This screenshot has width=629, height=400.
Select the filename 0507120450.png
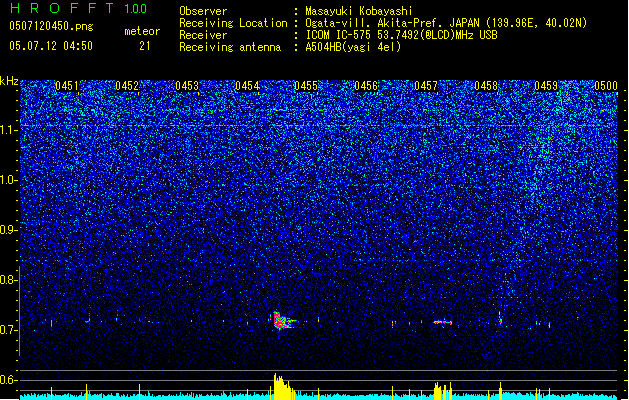coord(51,26)
